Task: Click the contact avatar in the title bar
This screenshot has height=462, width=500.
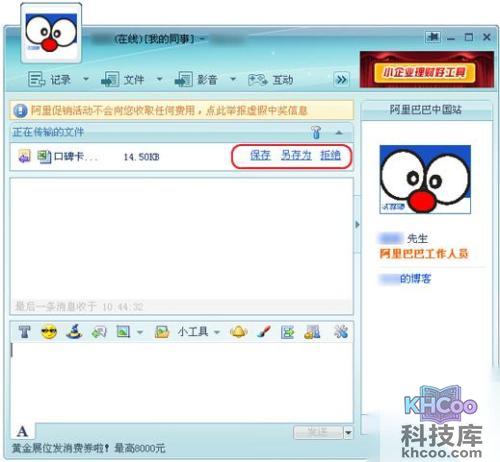Action: 51,33
